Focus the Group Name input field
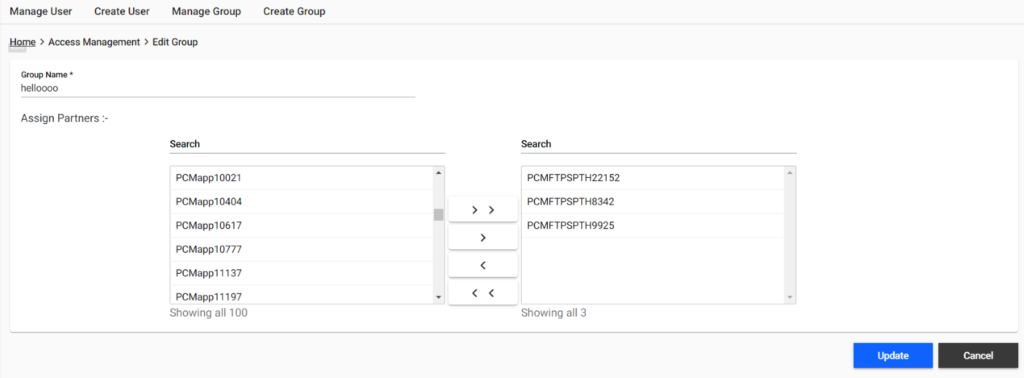Image resolution: width=1024 pixels, height=378 pixels. [x=218, y=88]
